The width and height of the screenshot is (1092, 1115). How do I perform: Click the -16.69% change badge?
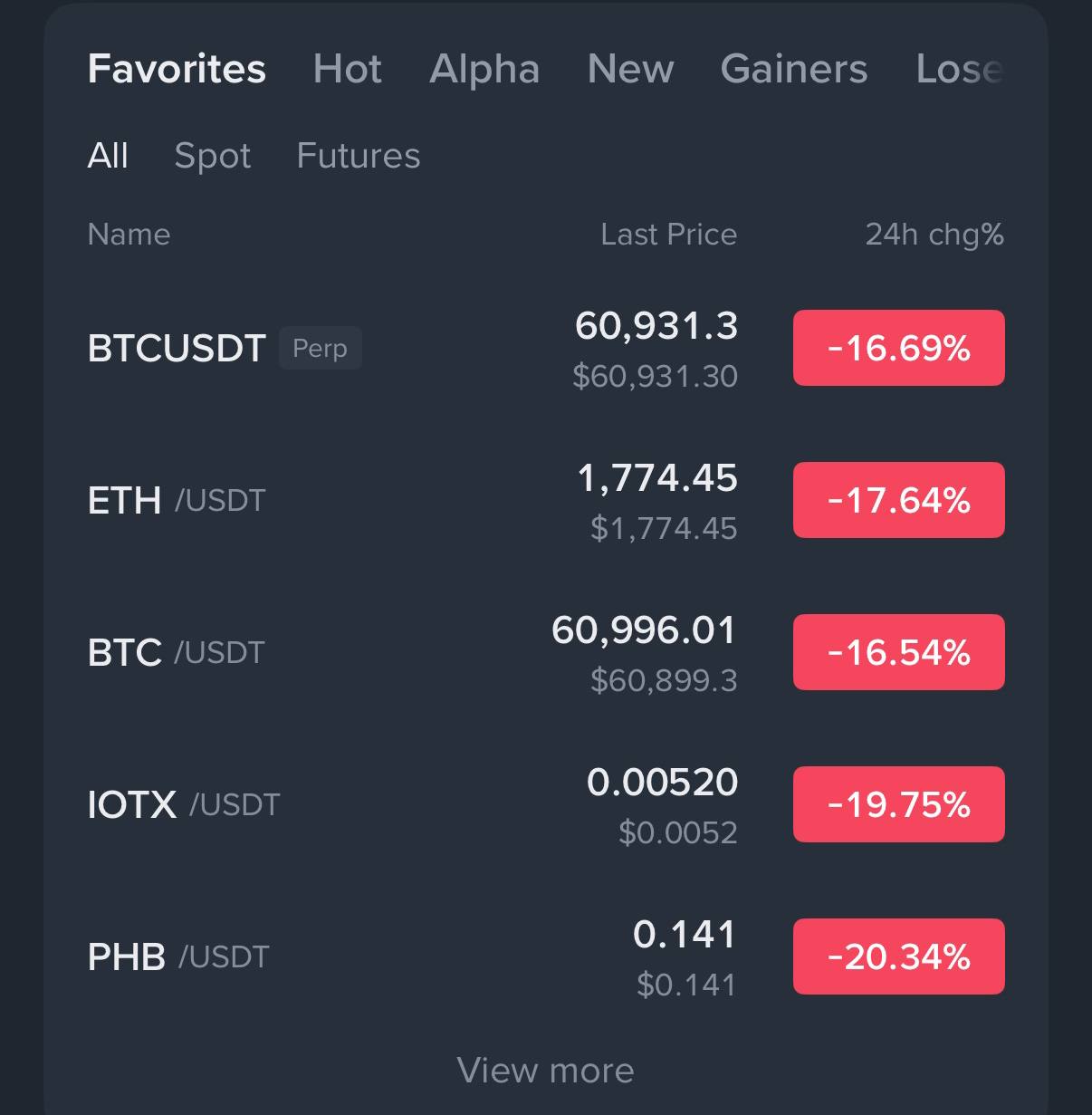point(898,349)
